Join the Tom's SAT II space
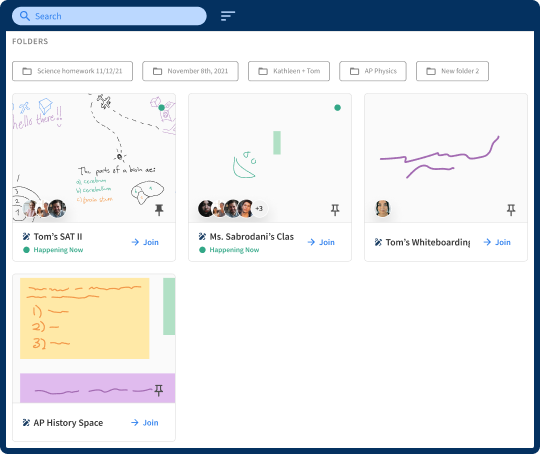The height and width of the screenshot is (455, 540). click(x=145, y=242)
